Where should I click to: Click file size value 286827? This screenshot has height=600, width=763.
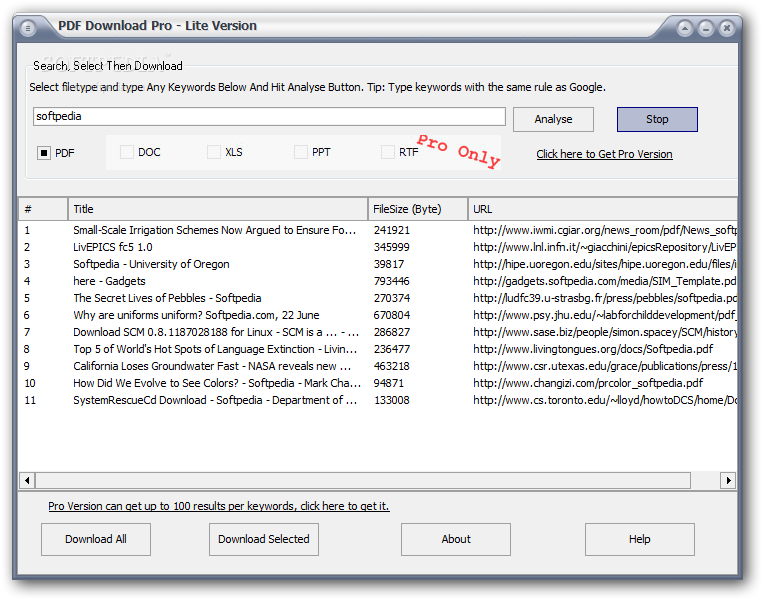coord(392,332)
